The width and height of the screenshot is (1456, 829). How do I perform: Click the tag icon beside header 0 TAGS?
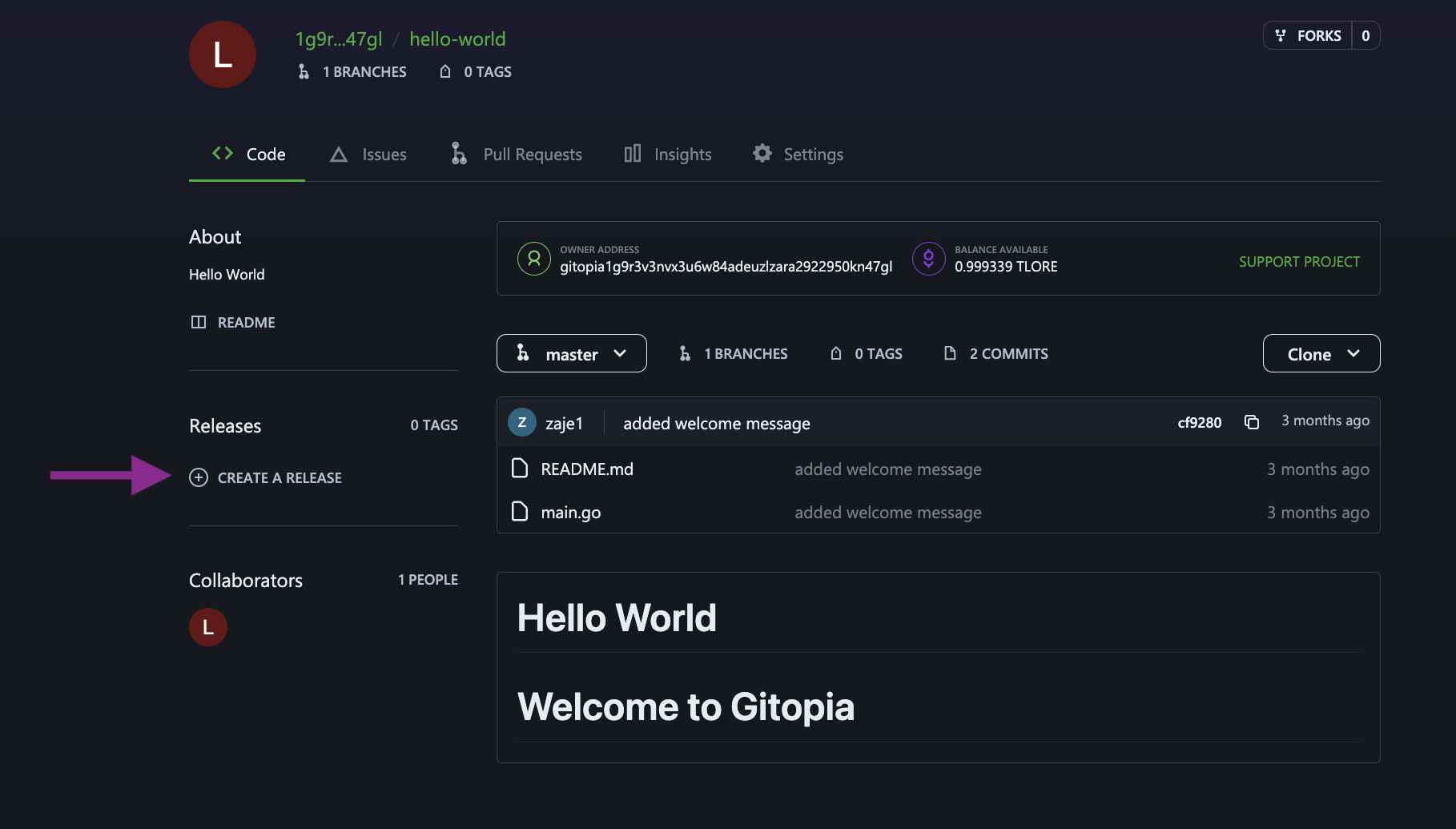coord(445,71)
